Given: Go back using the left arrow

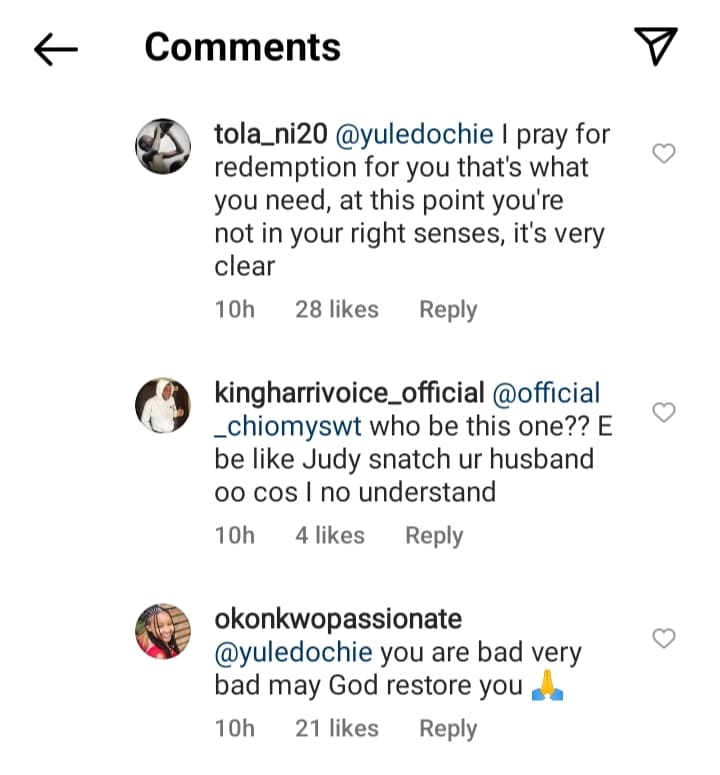Looking at the screenshot, I should [x=56, y=49].
